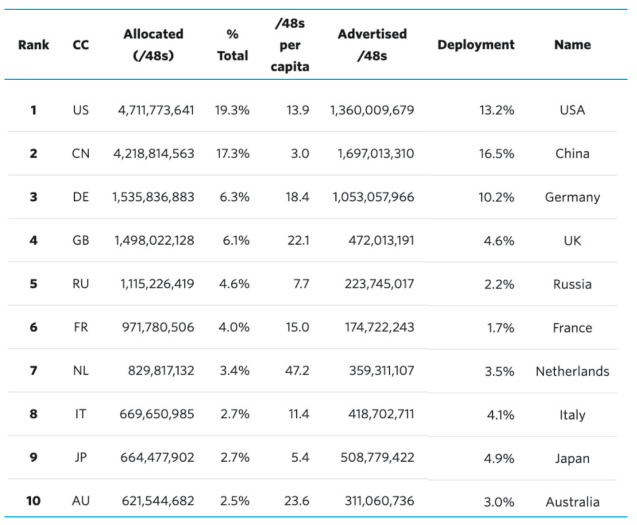Click the % Total column header

click(x=232, y=45)
